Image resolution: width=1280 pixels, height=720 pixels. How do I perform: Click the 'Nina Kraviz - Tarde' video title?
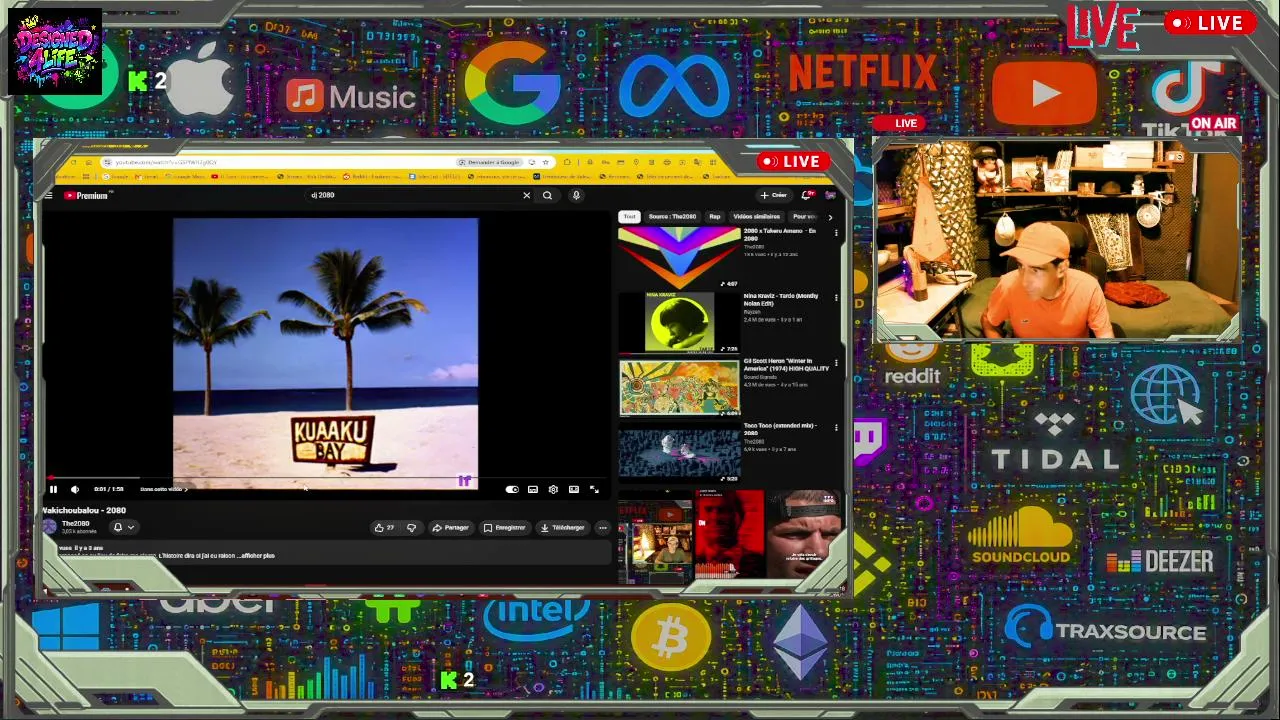(781, 299)
